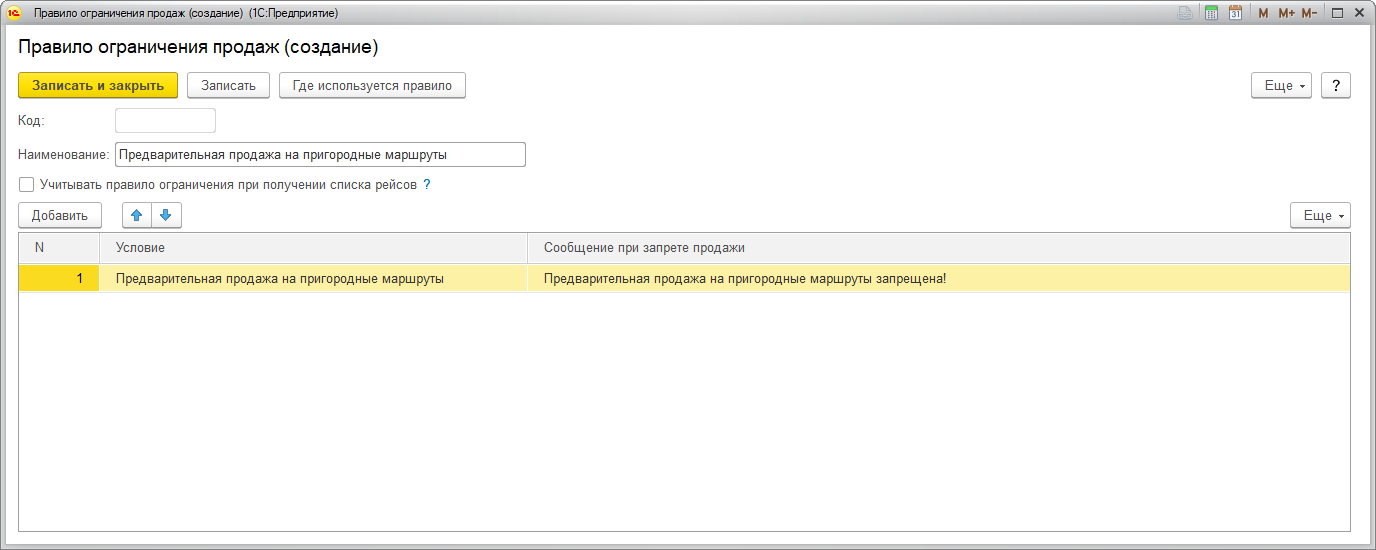Move the selected row up with blue arrow
The width and height of the screenshot is (1376, 550).
coord(137,215)
